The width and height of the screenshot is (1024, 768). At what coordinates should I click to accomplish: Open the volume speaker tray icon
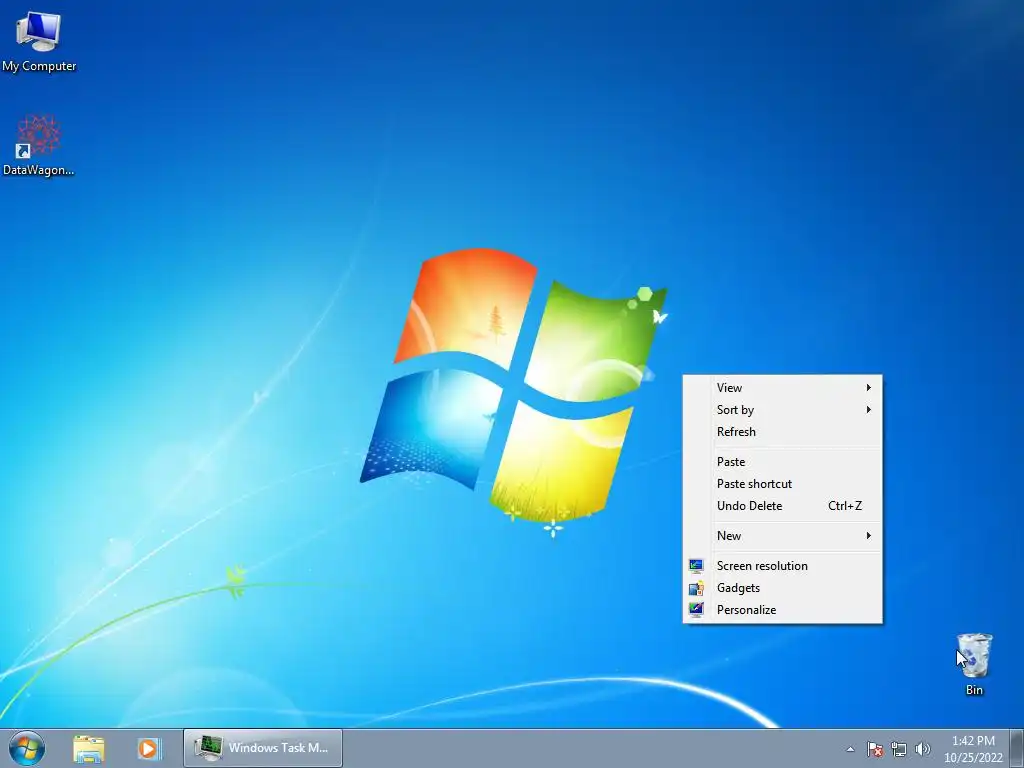pyautogui.click(x=923, y=749)
